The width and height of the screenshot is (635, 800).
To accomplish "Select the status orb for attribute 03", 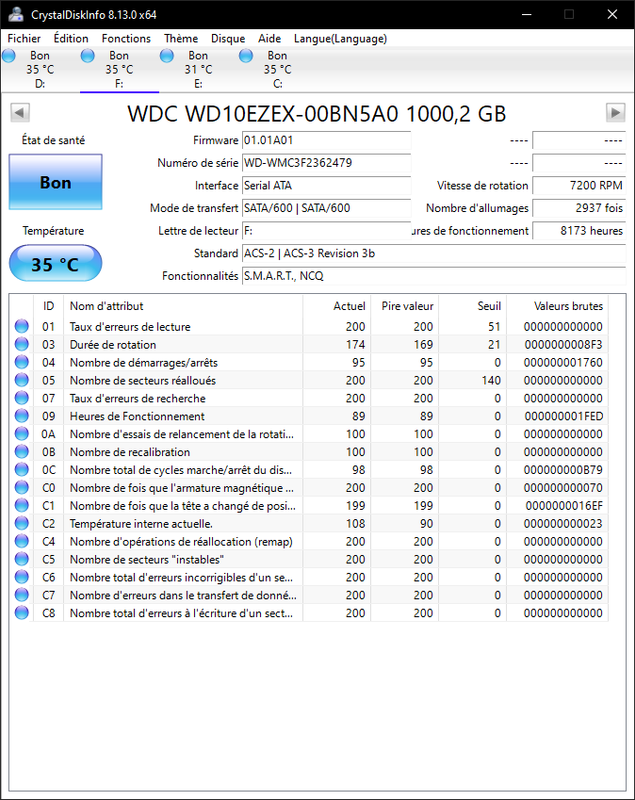I will click(21, 344).
